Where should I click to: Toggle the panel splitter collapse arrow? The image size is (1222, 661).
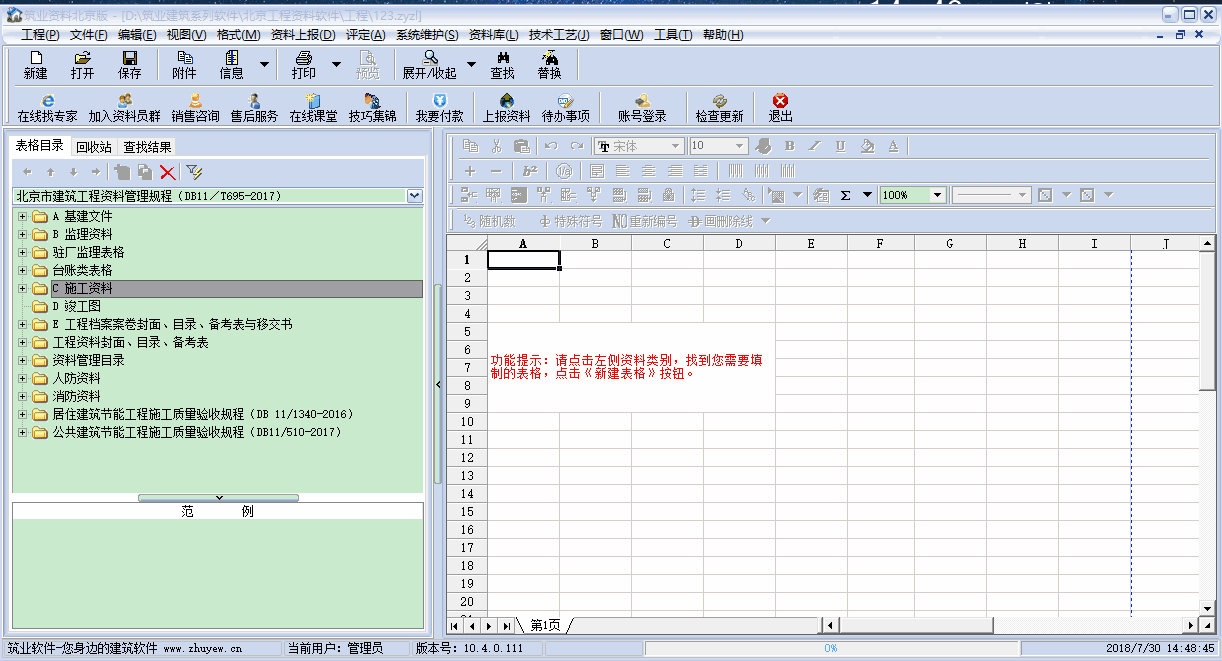tap(437, 383)
